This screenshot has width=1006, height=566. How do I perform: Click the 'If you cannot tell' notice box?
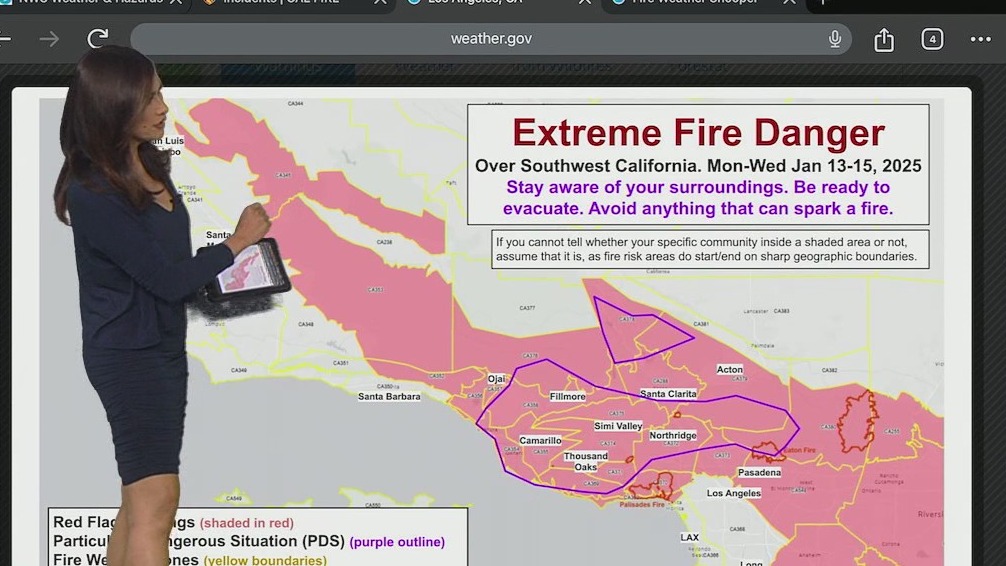710,249
